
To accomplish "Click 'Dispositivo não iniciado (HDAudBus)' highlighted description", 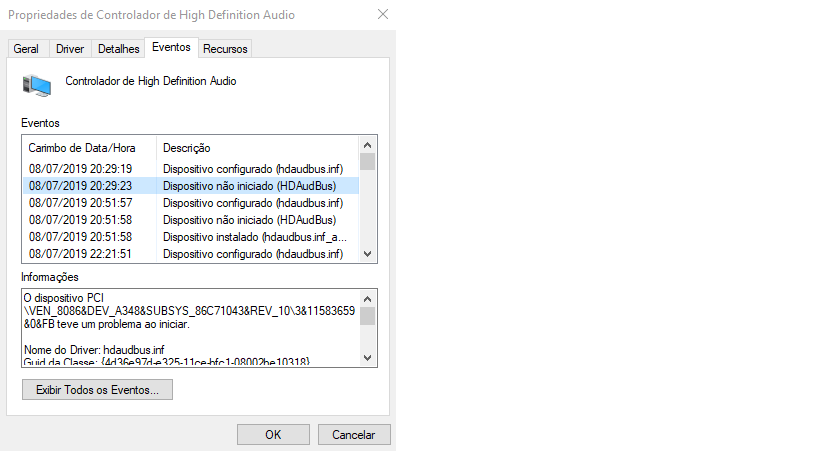I will [249, 186].
